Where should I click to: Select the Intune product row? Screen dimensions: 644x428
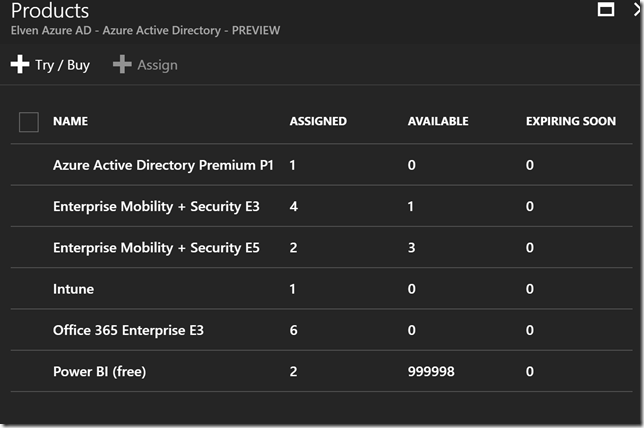pyautogui.click(x=73, y=289)
